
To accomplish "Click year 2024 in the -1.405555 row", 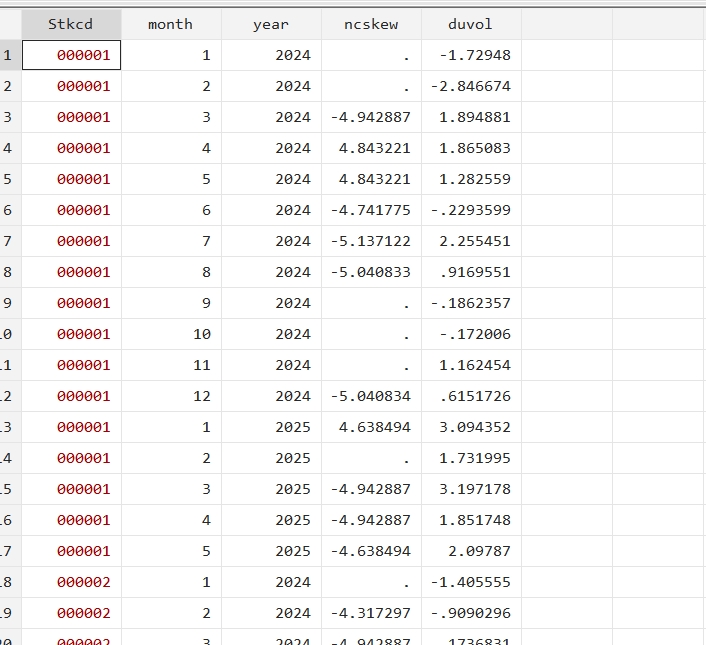I will tap(271, 582).
